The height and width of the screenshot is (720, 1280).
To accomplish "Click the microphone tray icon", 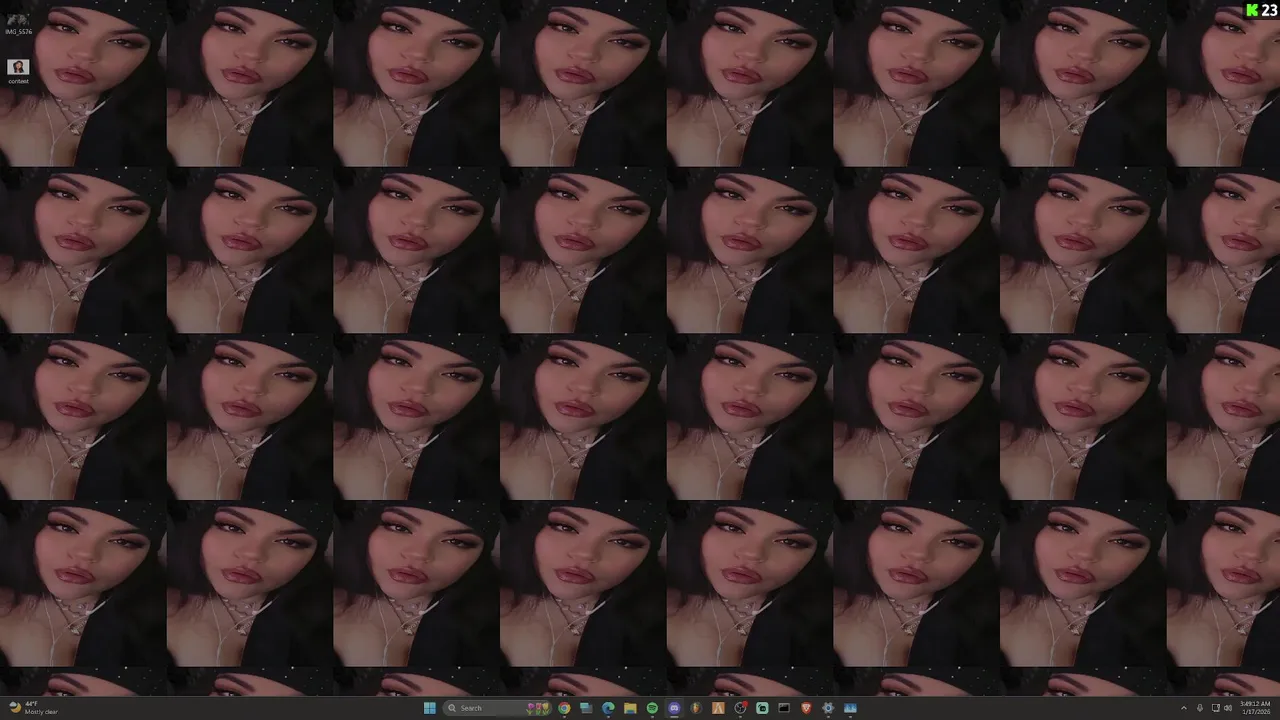I will [1200, 708].
